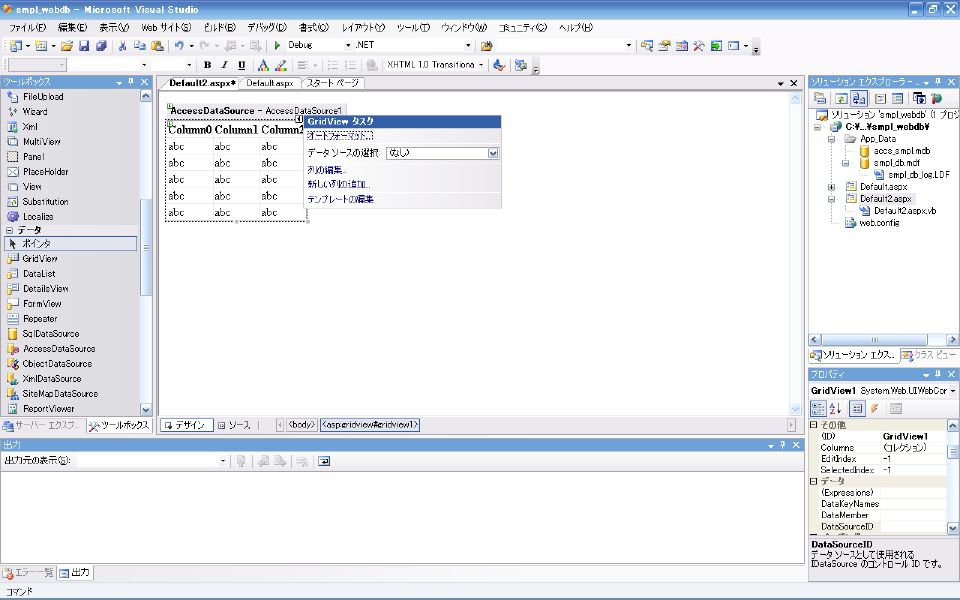This screenshot has width=960, height=600.
Task: Open the ツール(T) menu
Action: point(413,28)
